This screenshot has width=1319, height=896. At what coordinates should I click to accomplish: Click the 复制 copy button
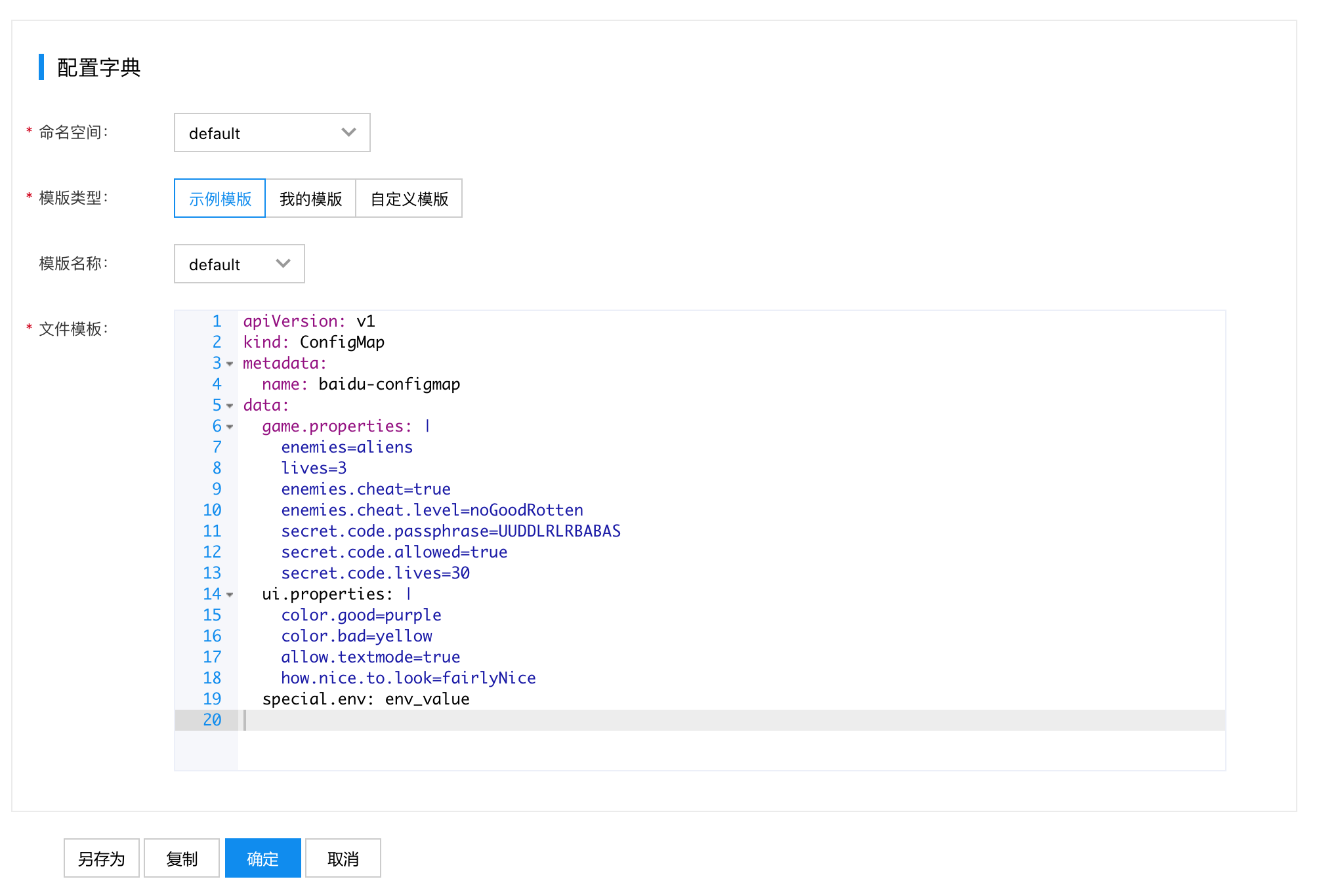[x=182, y=858]
